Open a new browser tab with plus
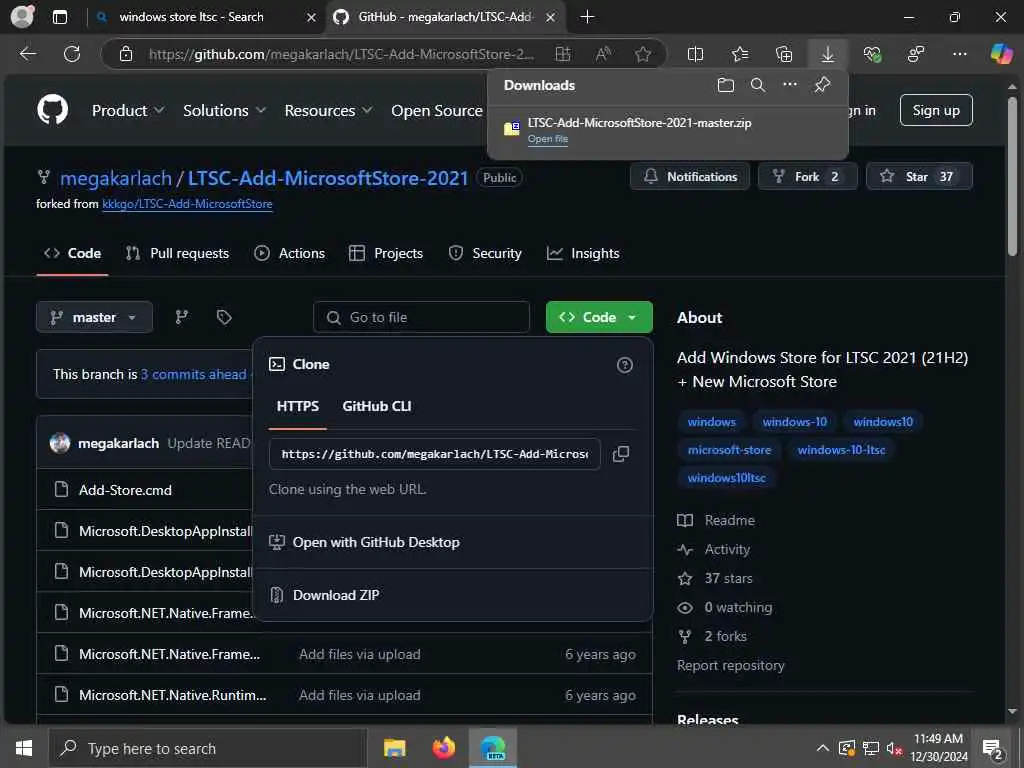 (587, 17)
